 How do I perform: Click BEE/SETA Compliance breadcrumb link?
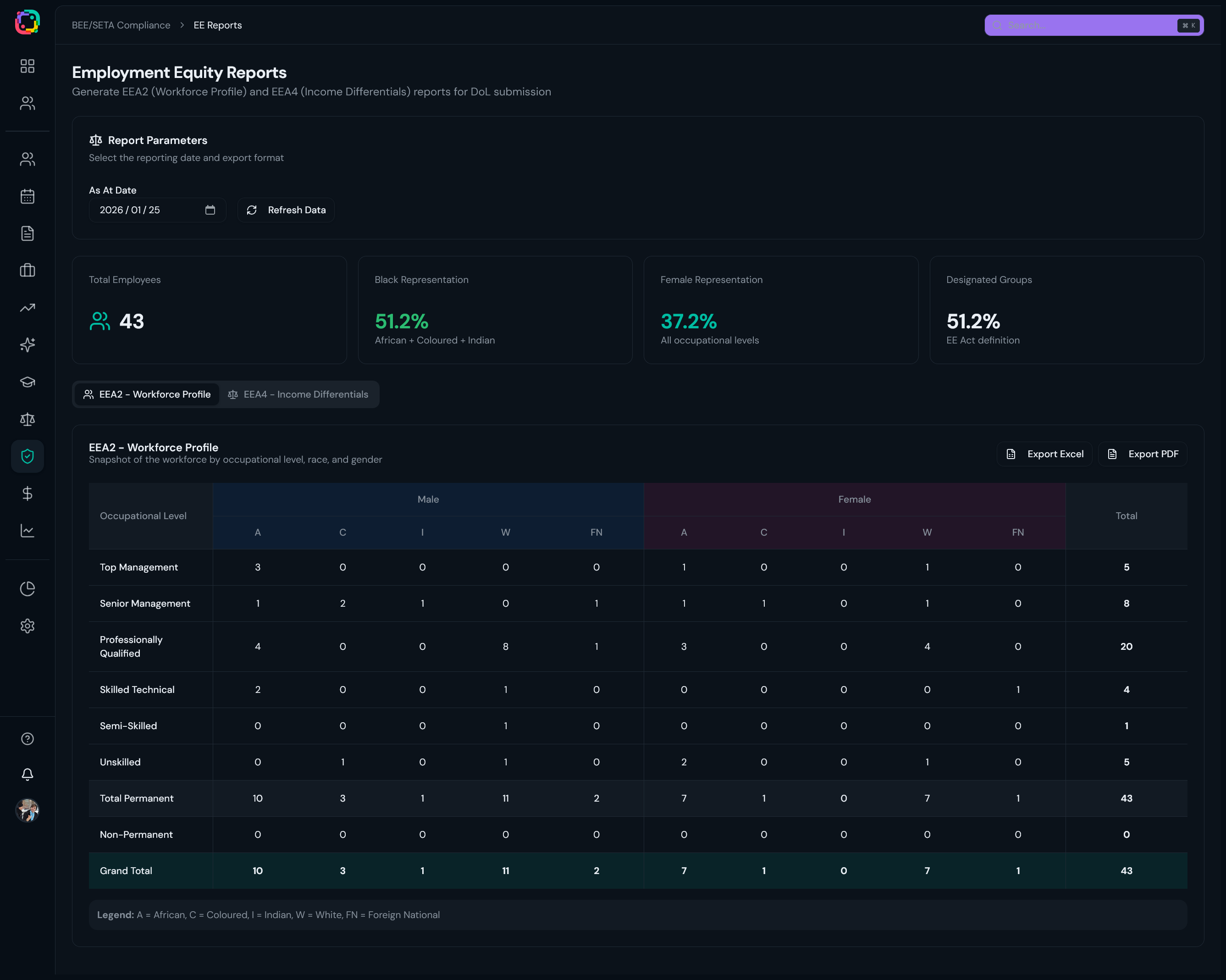[121, 25]
